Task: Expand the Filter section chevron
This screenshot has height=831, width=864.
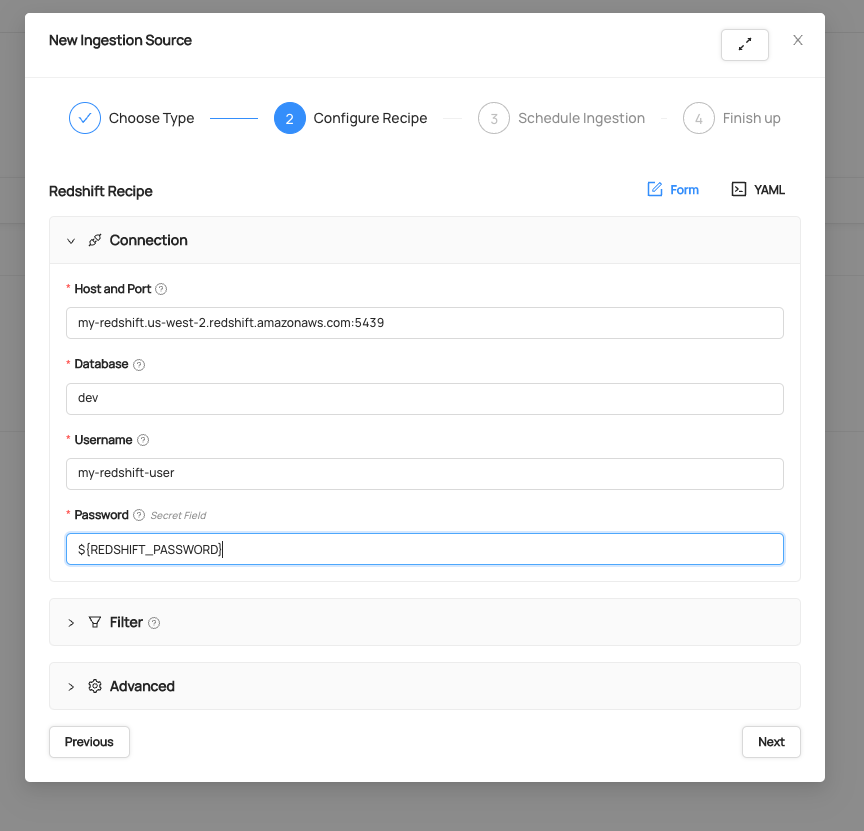Action: 71,623
